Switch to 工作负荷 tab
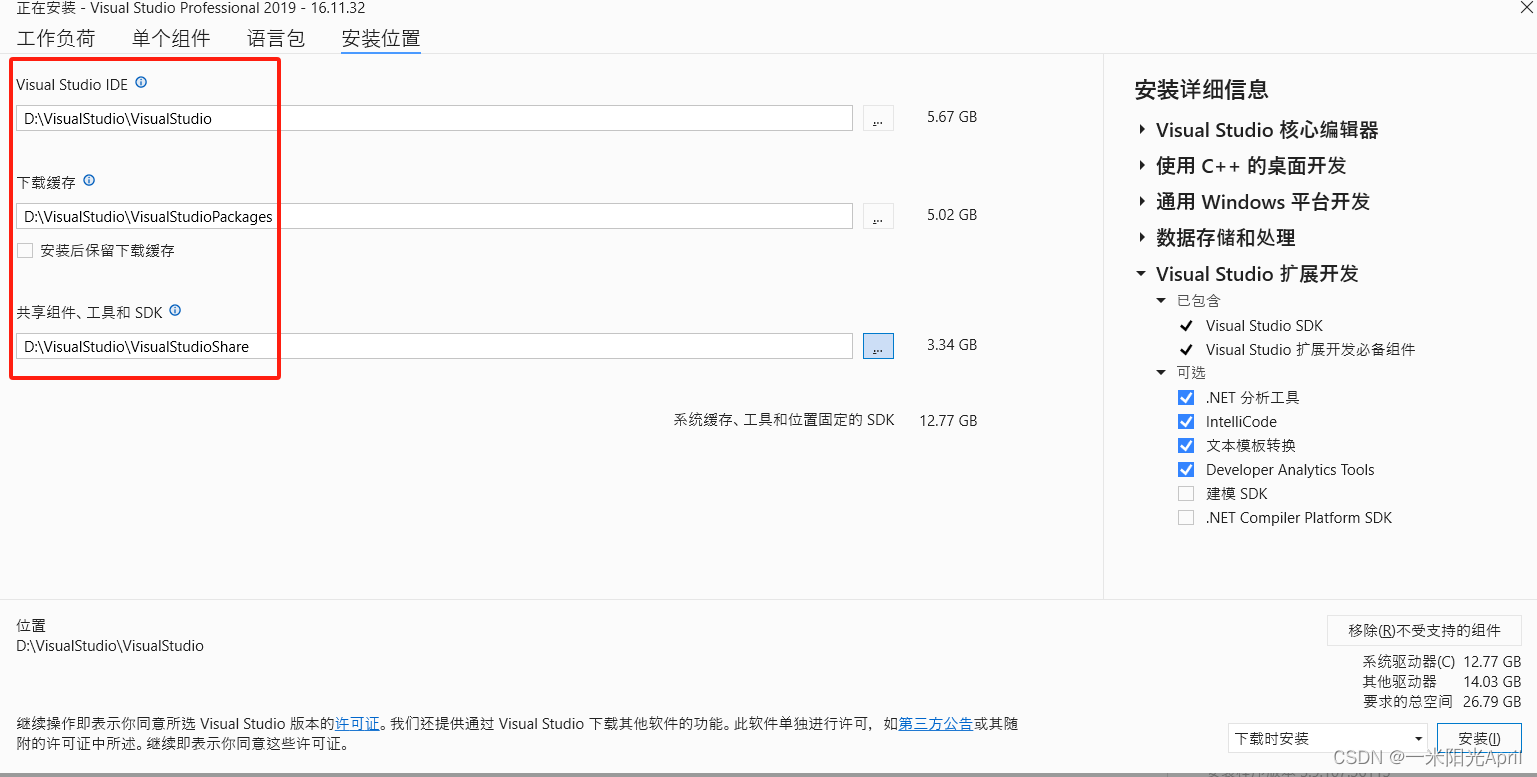Viewport: 1537px width, 777px height. (56, 39)
